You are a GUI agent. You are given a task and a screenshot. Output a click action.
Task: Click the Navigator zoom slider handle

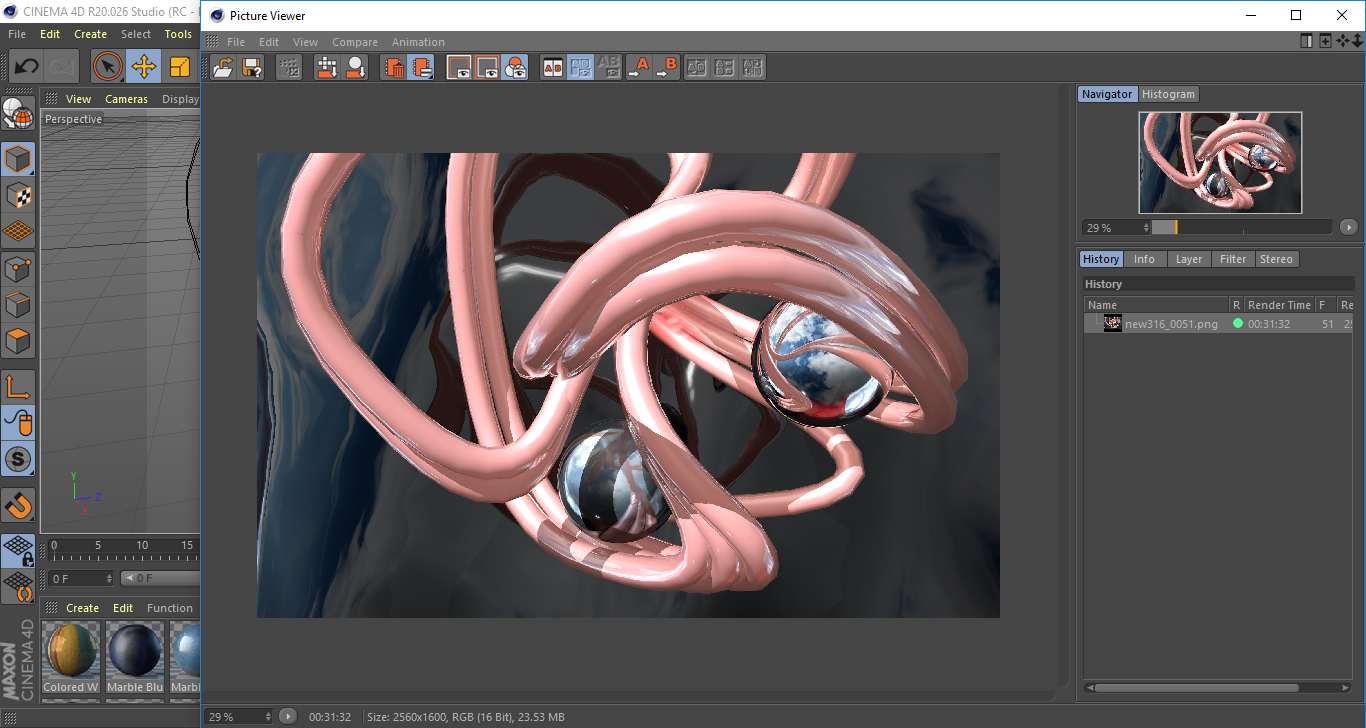(1176, 228)
